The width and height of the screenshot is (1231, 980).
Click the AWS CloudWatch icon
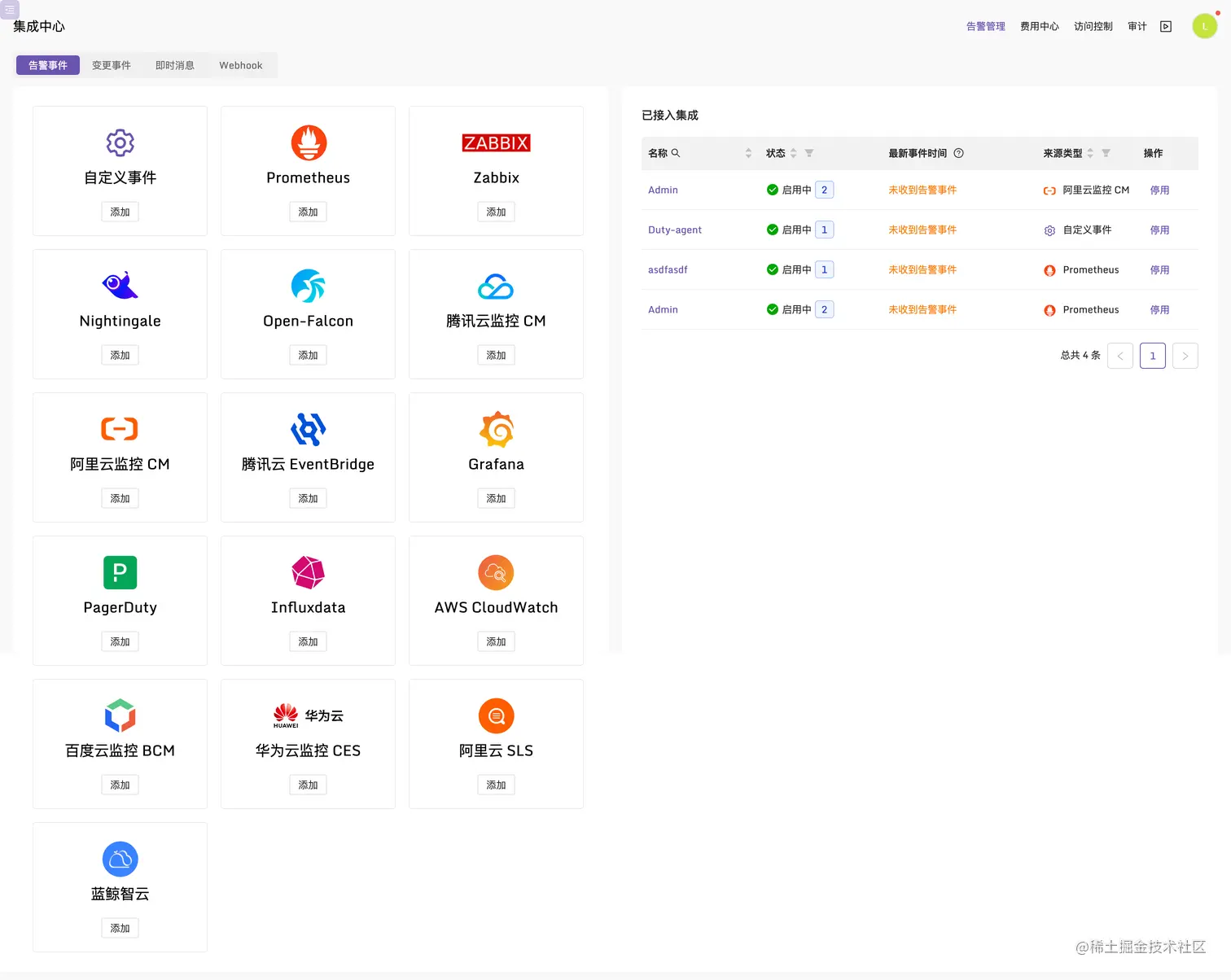tap(496, 572)
